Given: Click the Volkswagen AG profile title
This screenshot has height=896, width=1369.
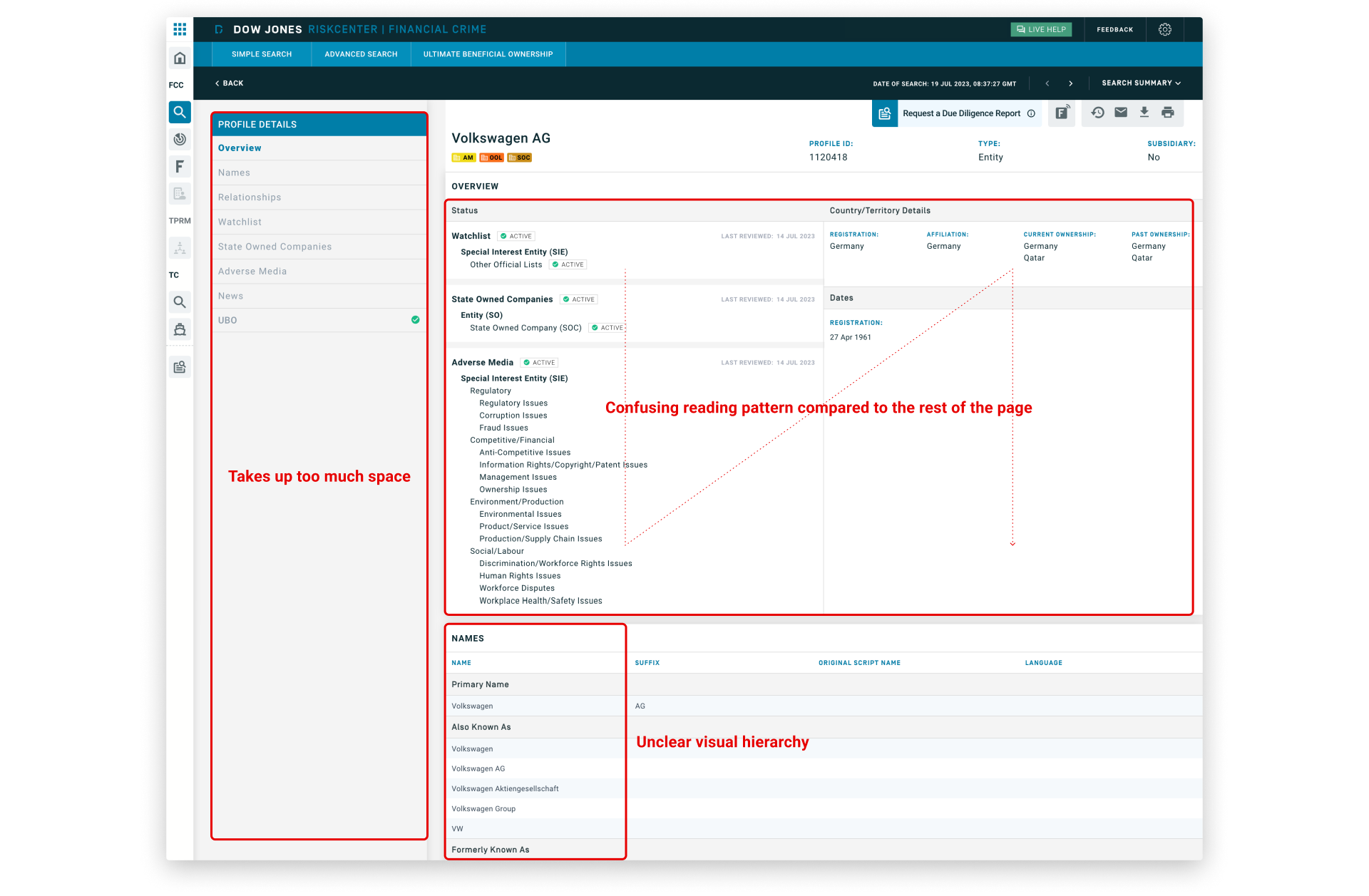Looking at the screenshot, I should (501, 138).
